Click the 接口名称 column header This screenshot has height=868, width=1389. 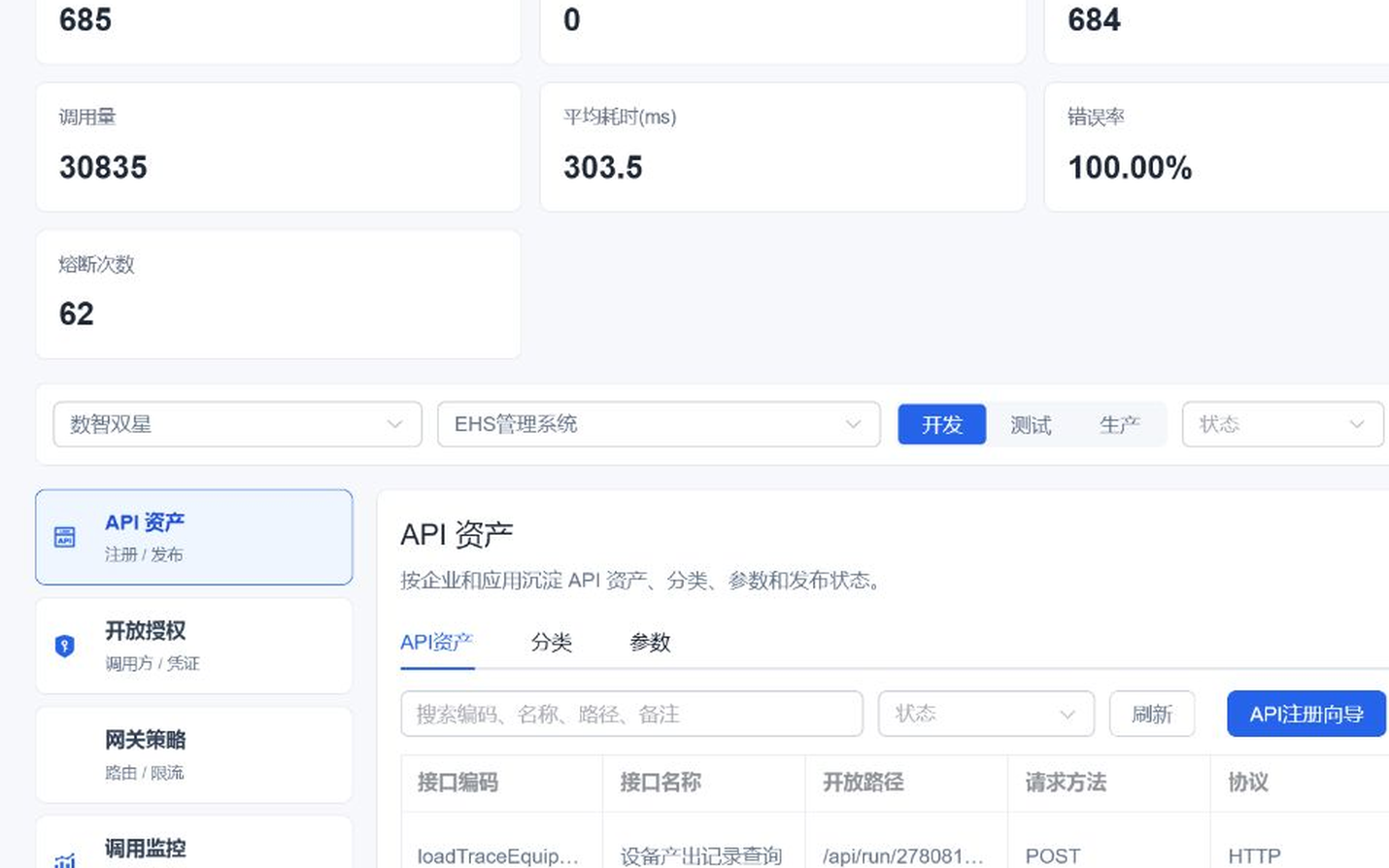(704, 783)
